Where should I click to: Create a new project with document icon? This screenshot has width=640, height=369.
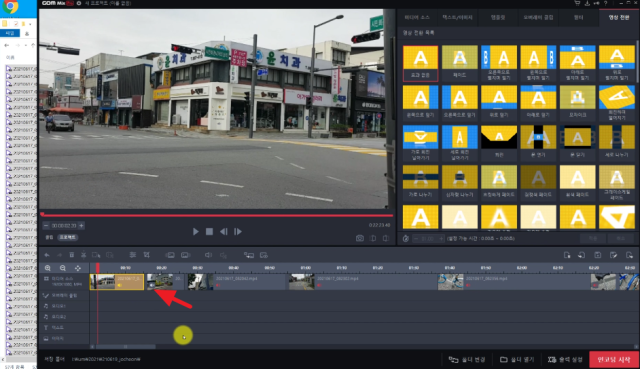(x=567, y=255)
